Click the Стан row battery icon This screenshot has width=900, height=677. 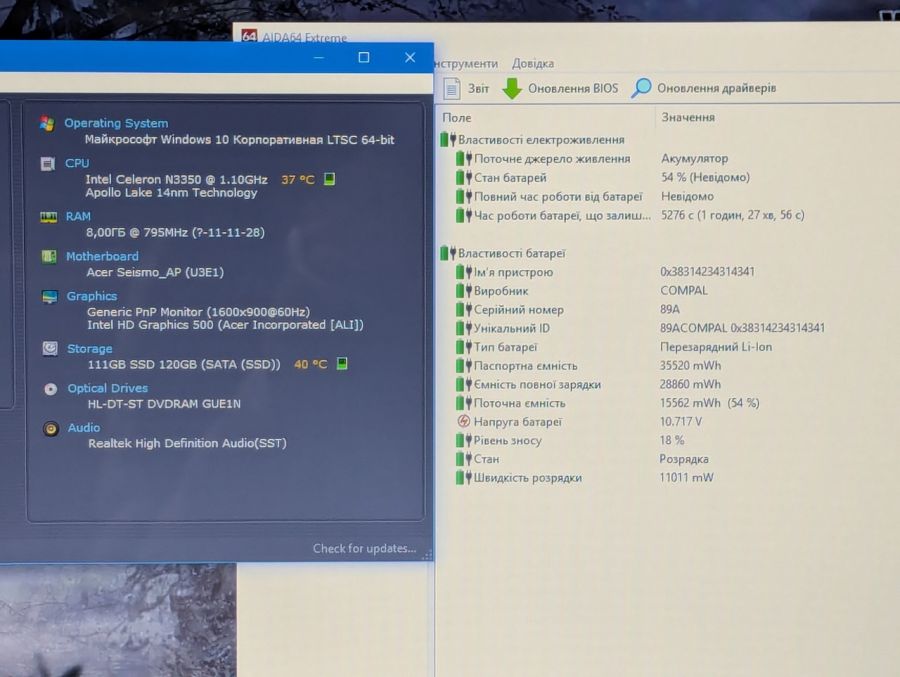pos(464,459)
